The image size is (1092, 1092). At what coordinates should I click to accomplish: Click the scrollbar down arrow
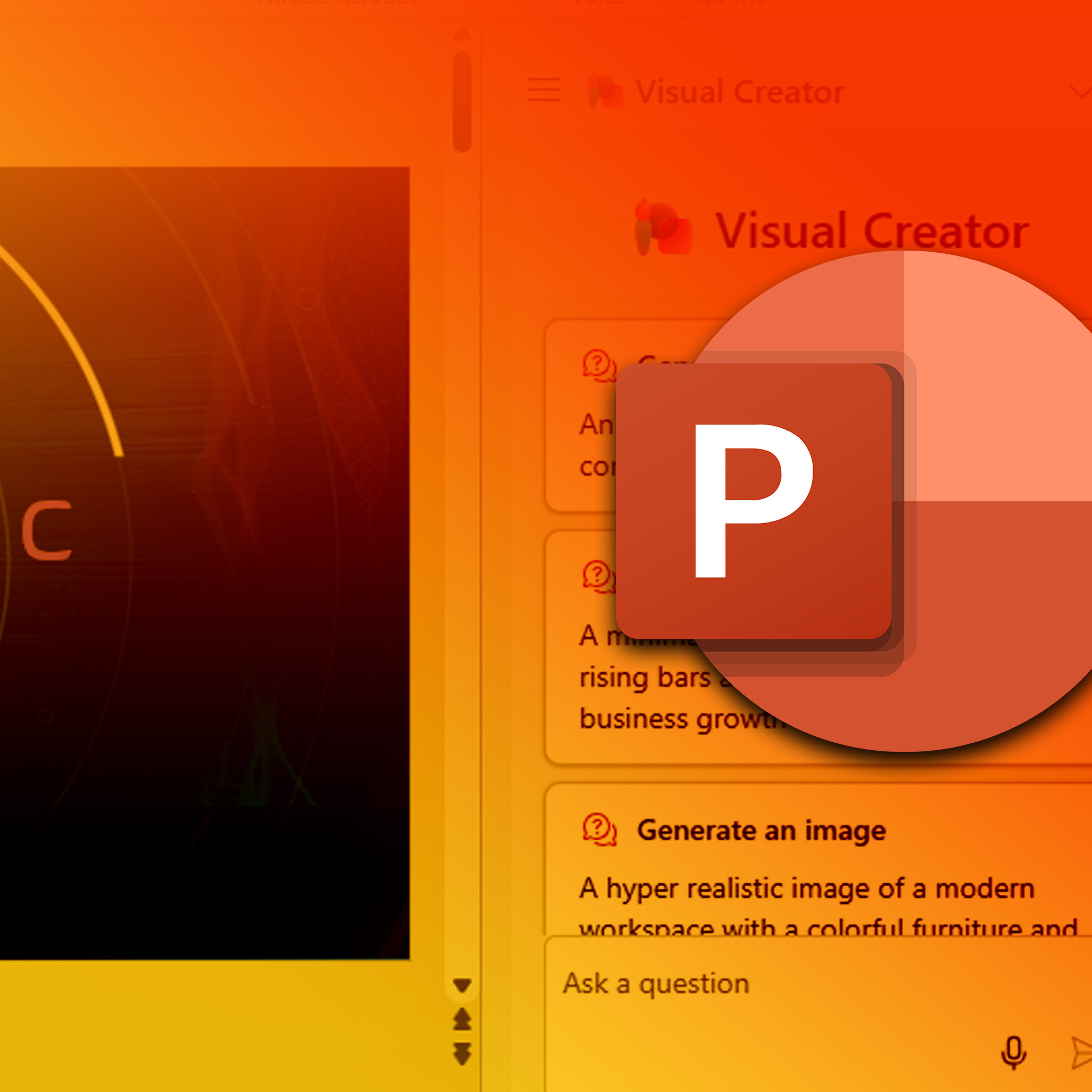point(462,986)
